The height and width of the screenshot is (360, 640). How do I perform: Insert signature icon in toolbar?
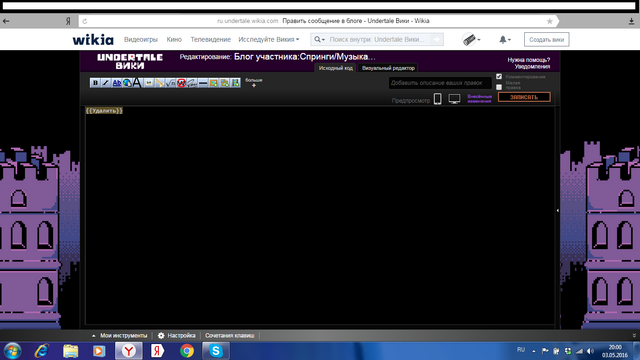pos(192,83)
